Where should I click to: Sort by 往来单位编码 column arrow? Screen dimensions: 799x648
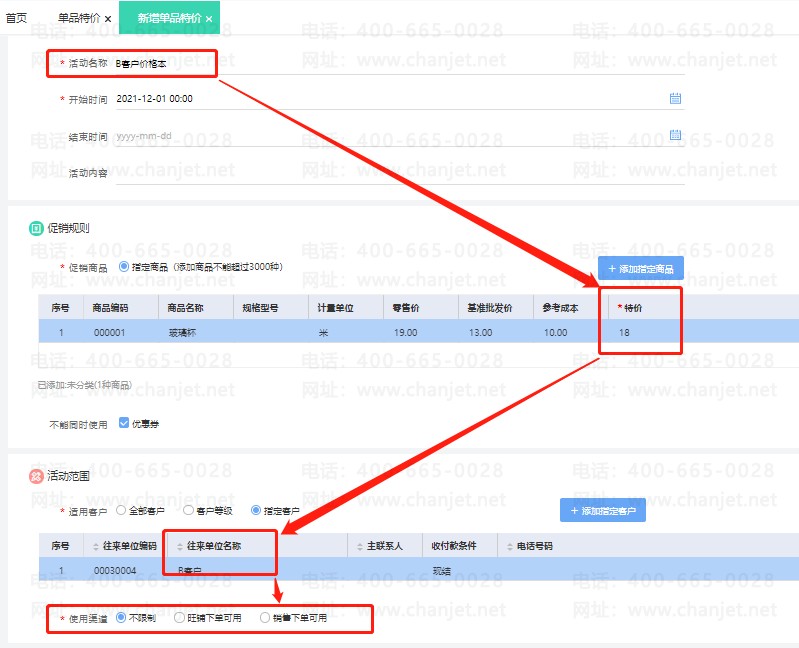click(96, 547)
